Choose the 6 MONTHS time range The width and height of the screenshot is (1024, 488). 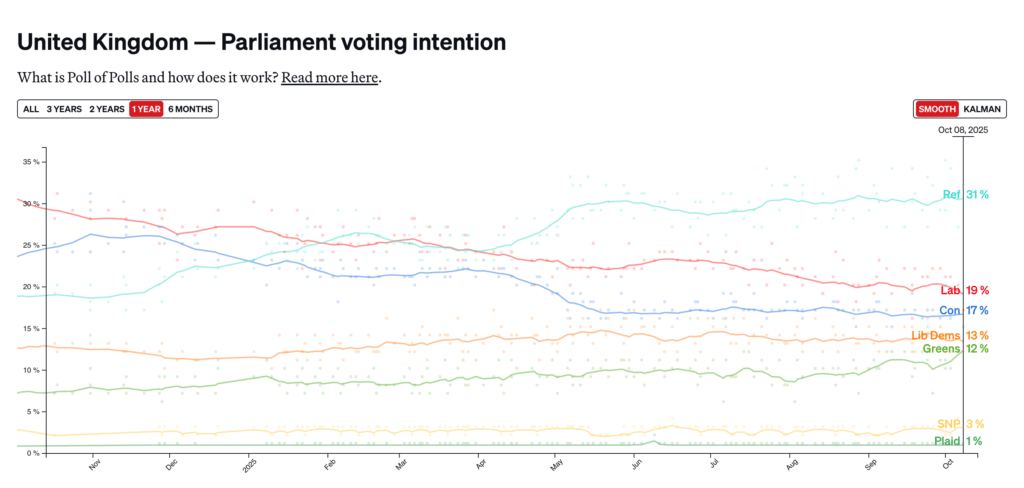[x=190, y=109]
